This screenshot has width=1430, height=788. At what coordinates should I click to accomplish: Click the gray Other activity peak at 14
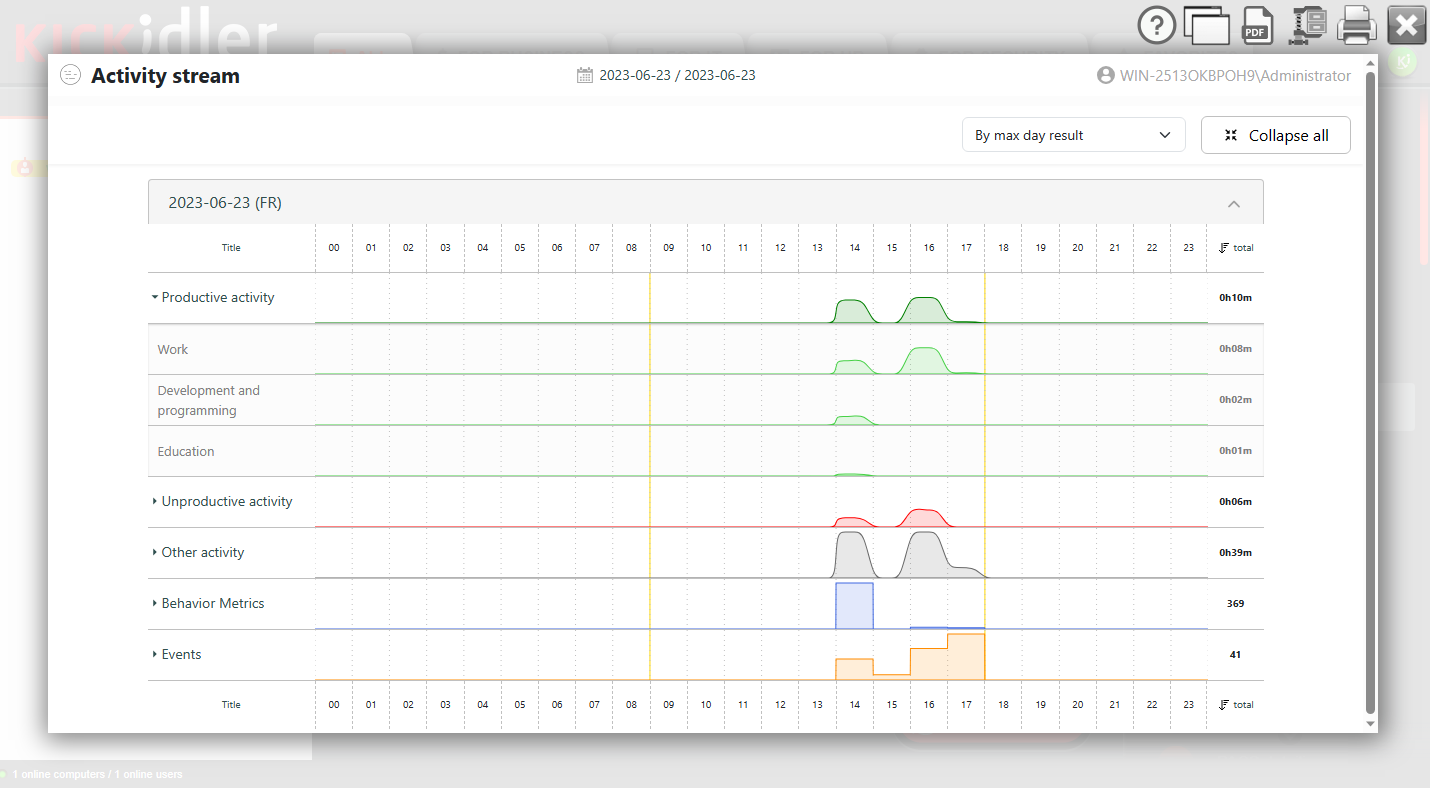[851, 554]
